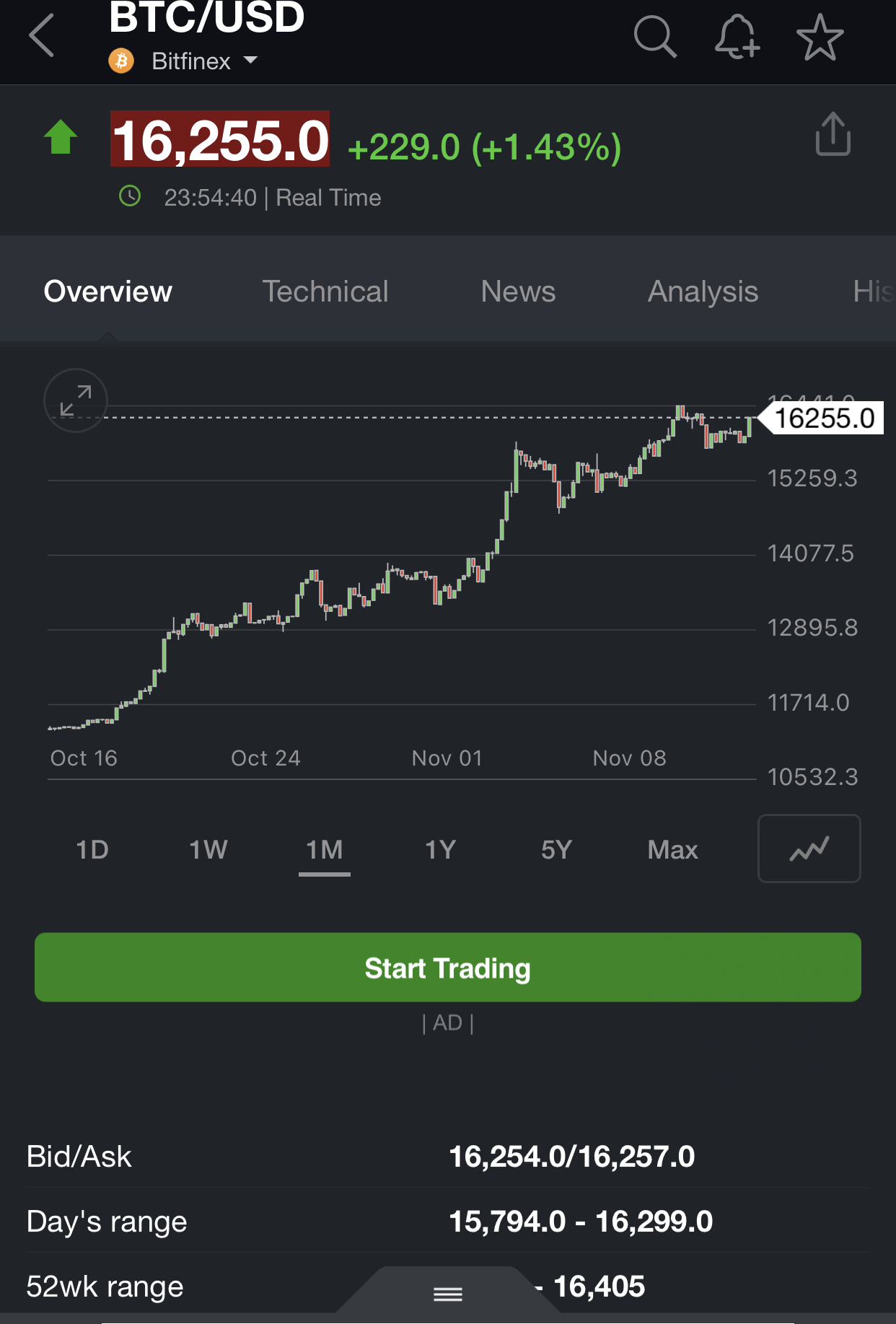The image size is (896, 1324).
Task: Tap the 16255.0 price label on chart
Action: (x=824, y=418)
